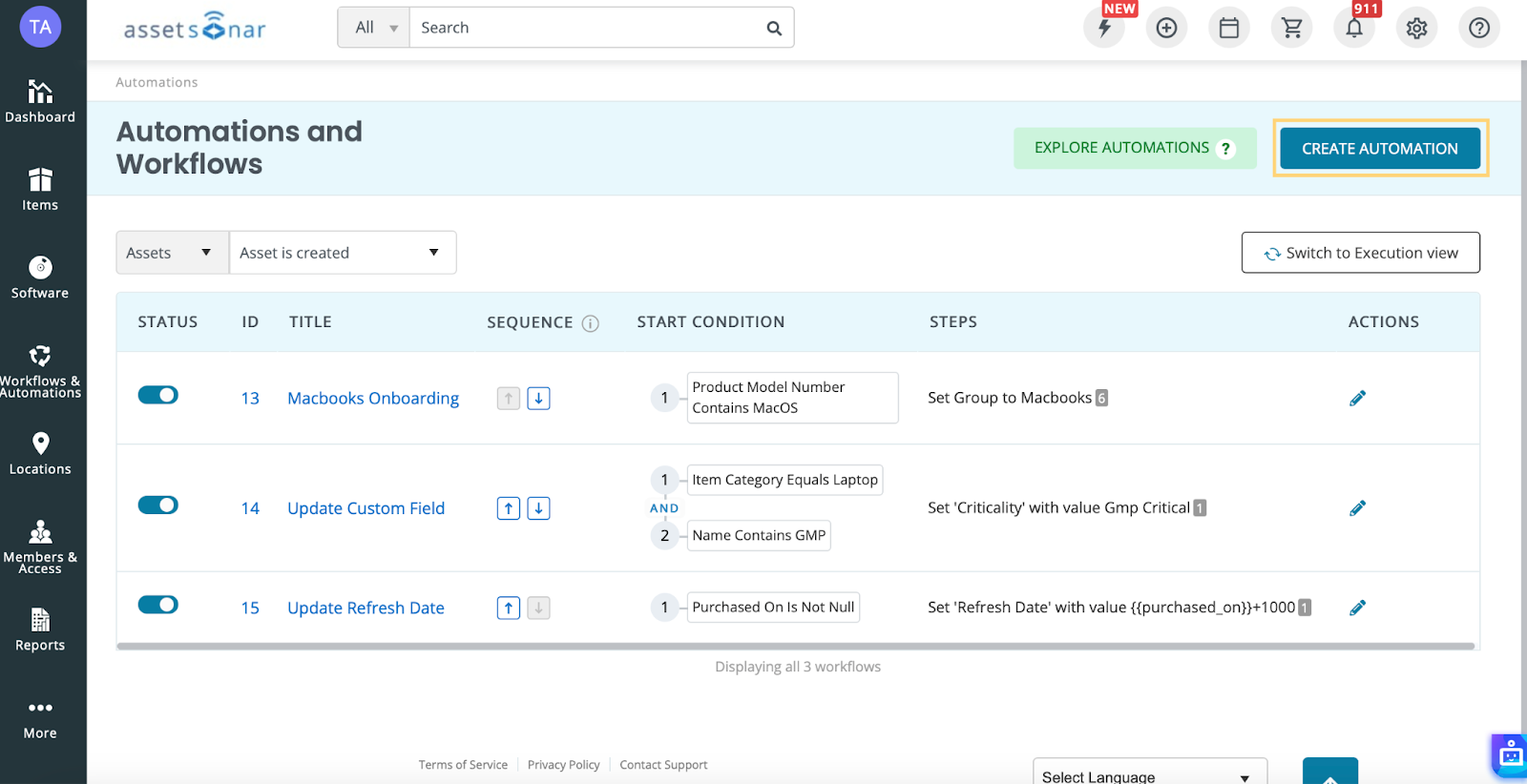Open the Update Refresh Date title link
1527x784 pixels.
click(x=366, y=608)
